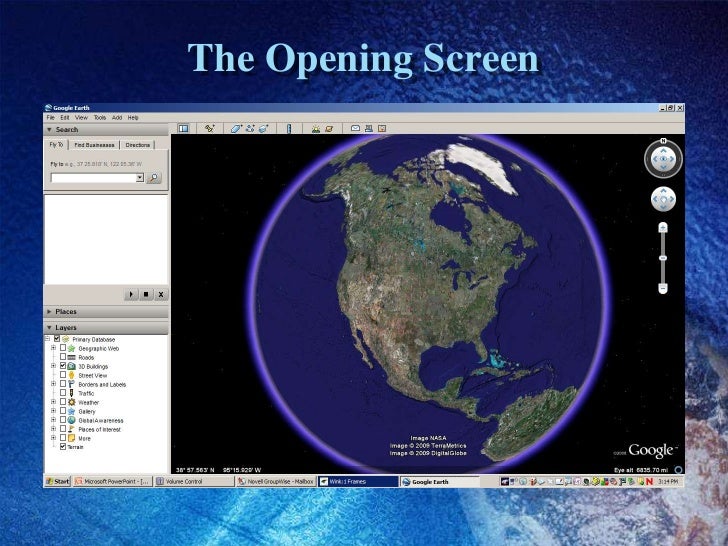Click the search results play tour button
The width and height of the screenshot is (728, 546).
coord(131,294)
